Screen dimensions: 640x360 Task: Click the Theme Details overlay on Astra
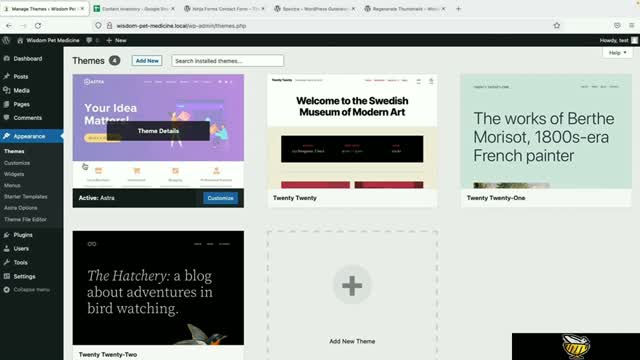158,131
